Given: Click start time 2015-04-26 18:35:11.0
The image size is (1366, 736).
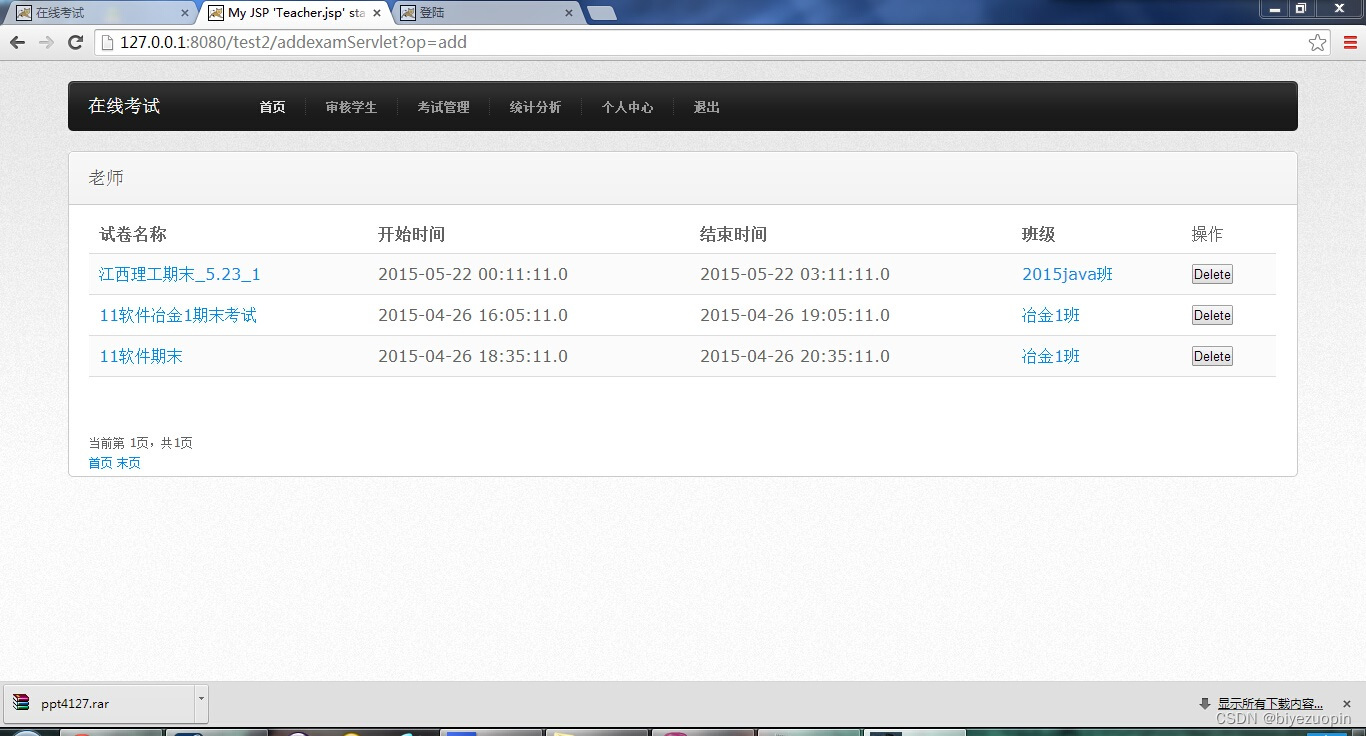Looking at the screenshot, I should click(473, 356).
